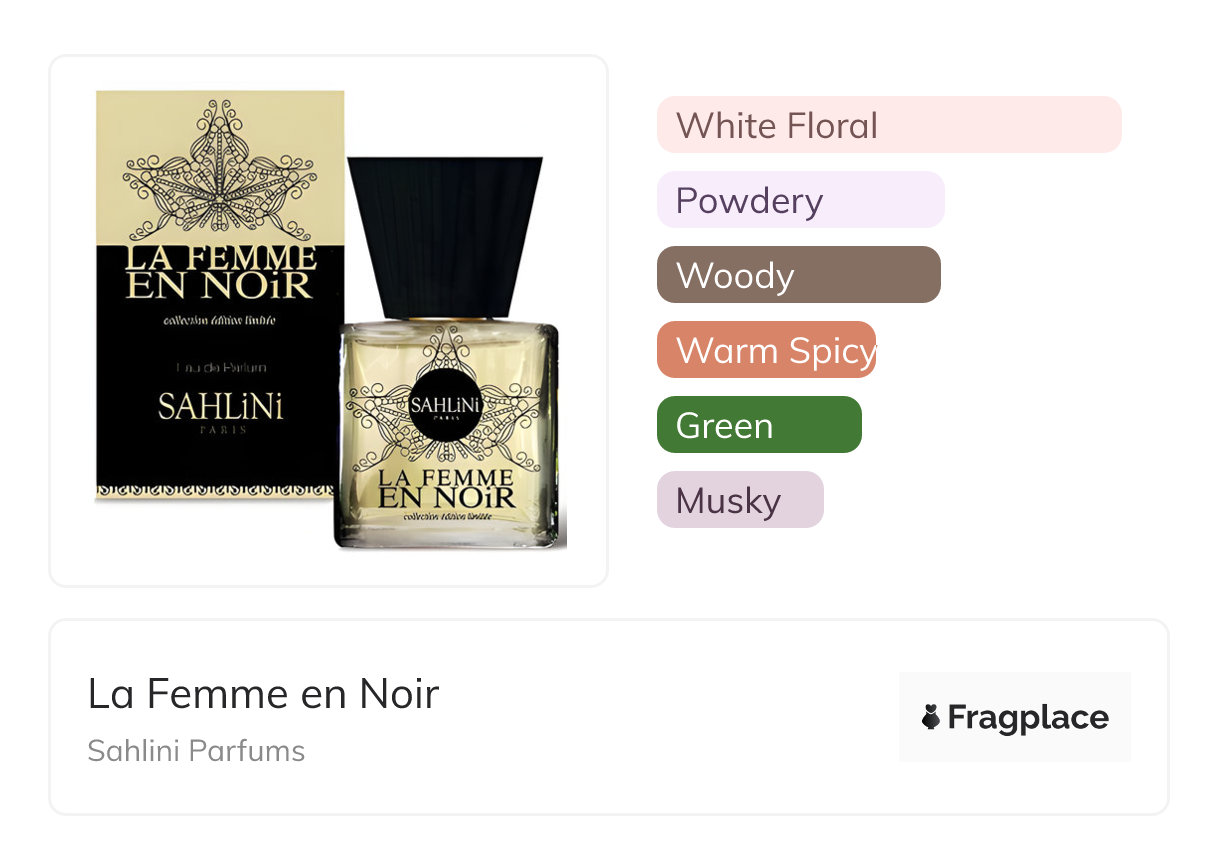The image size is (1218, 864).
Task: Open the La Femme en Noir title link
Action: click(x=263, y=693)
